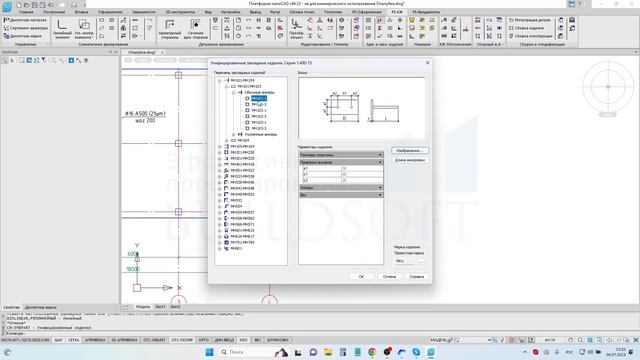Click the Длина анкеровки button

(x=410, y=160)
